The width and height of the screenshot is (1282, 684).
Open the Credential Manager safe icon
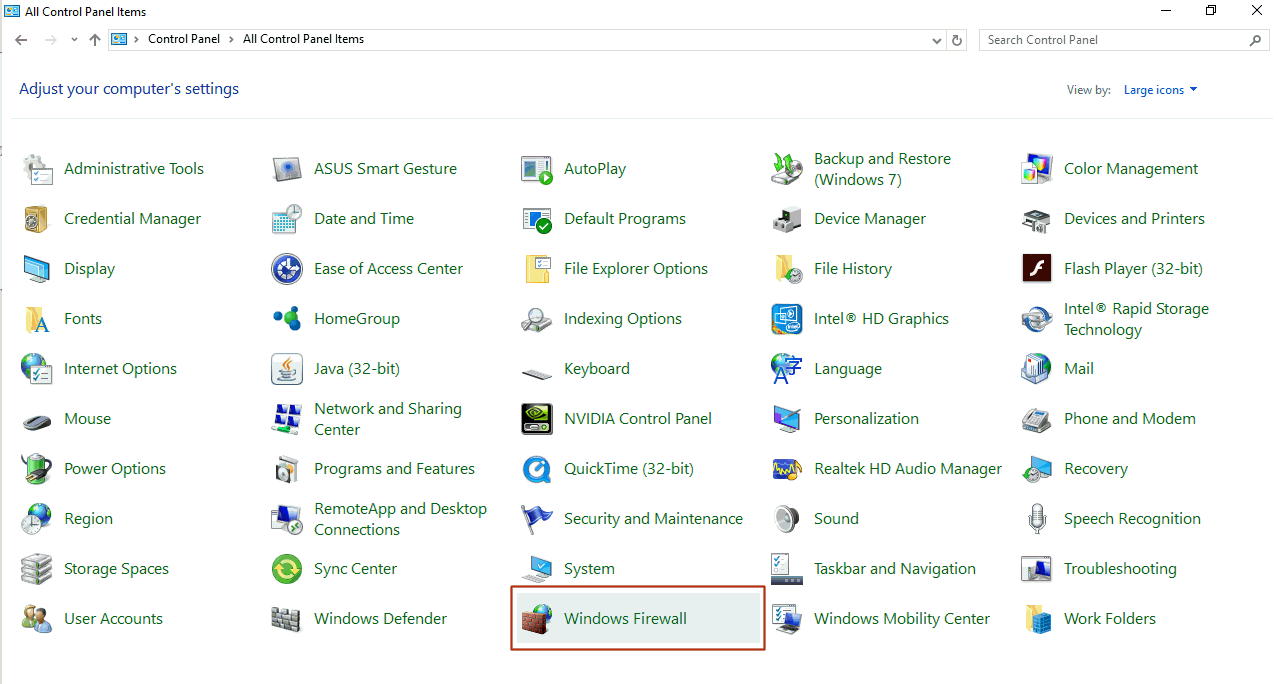tap(37, 219)
